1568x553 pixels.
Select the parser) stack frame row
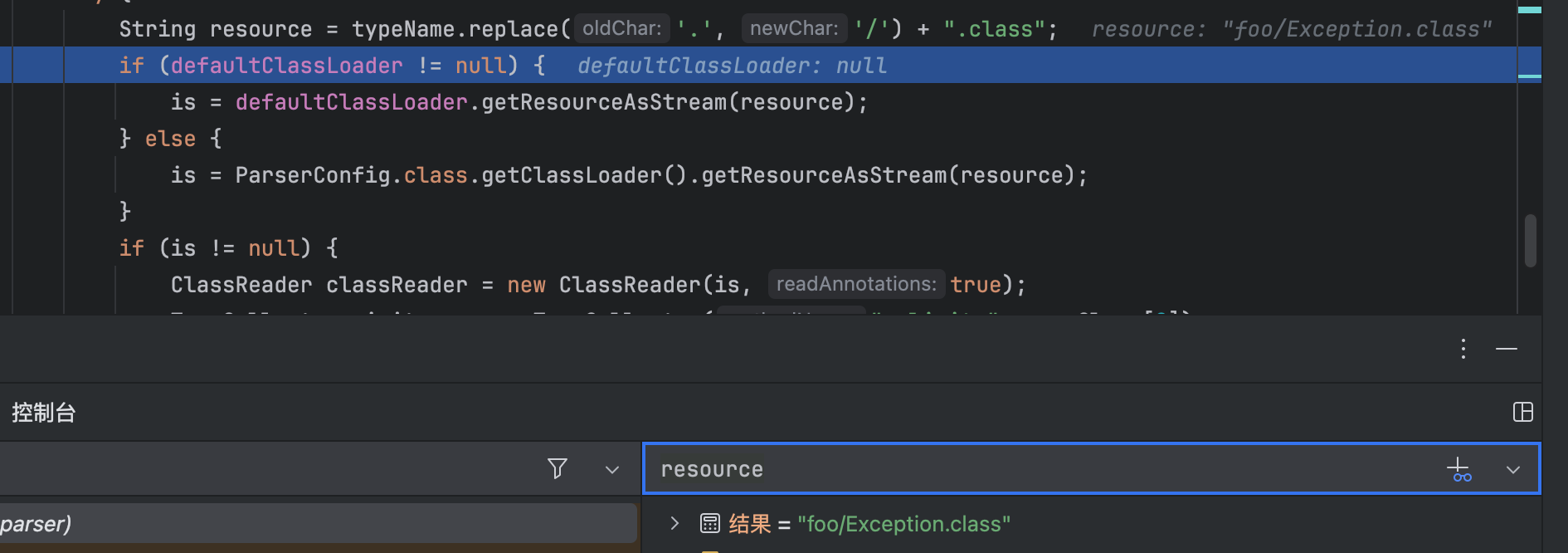click(x=319, y=523)
